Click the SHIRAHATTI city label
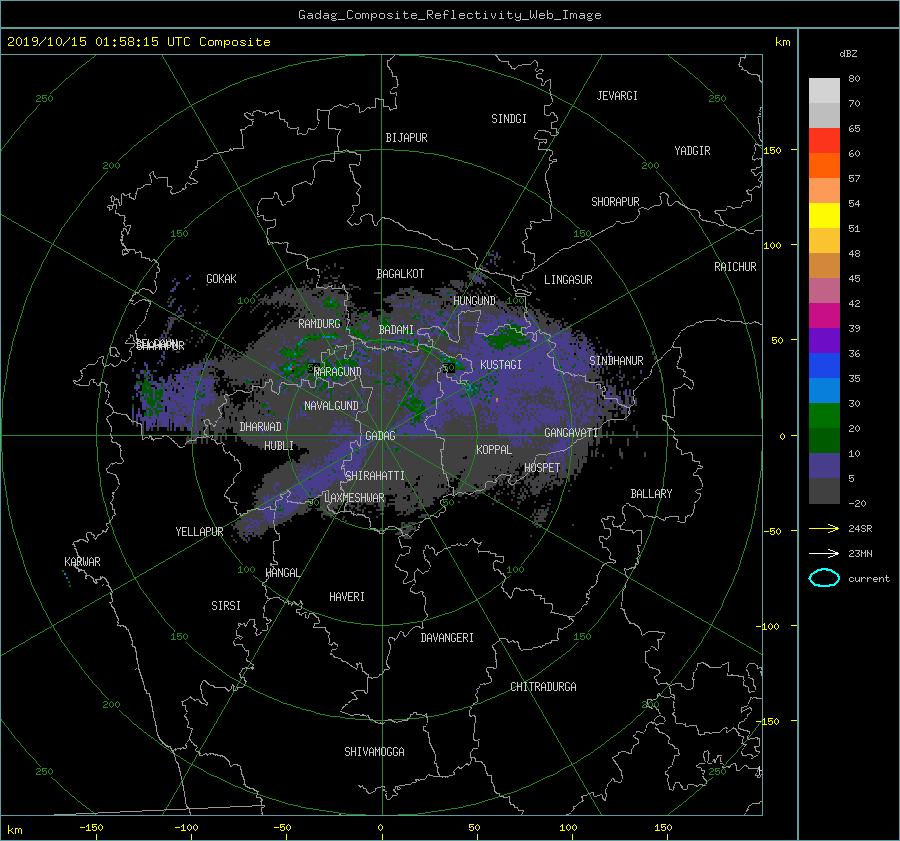 point(375,476)
